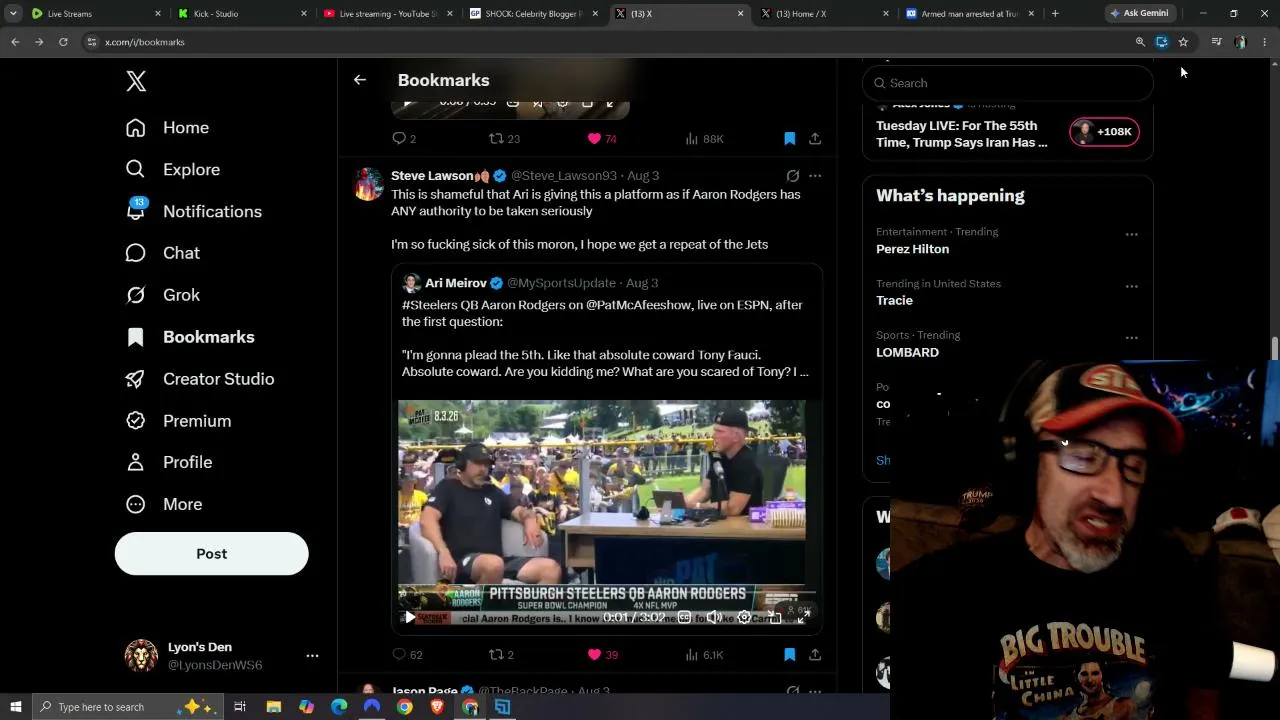Click the Windows taskbar search box

click(x=127, y=707)
